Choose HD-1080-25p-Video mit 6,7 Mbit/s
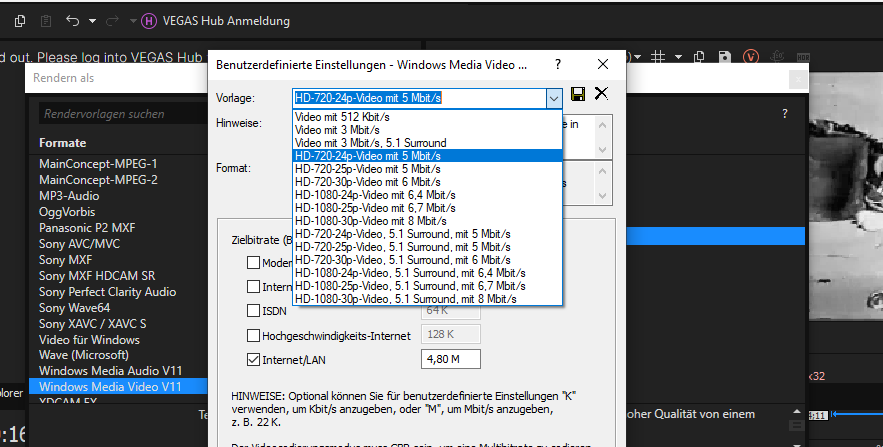Screen dimensions: 883x447 pyautogui.click(x=427, y=208)
